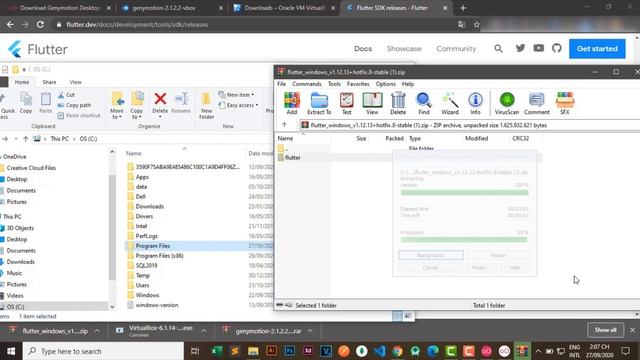The height and width of the screenshot is (360, 640).
Task: Create SFX self-extracting archive
Action: [x=565, y=103]
